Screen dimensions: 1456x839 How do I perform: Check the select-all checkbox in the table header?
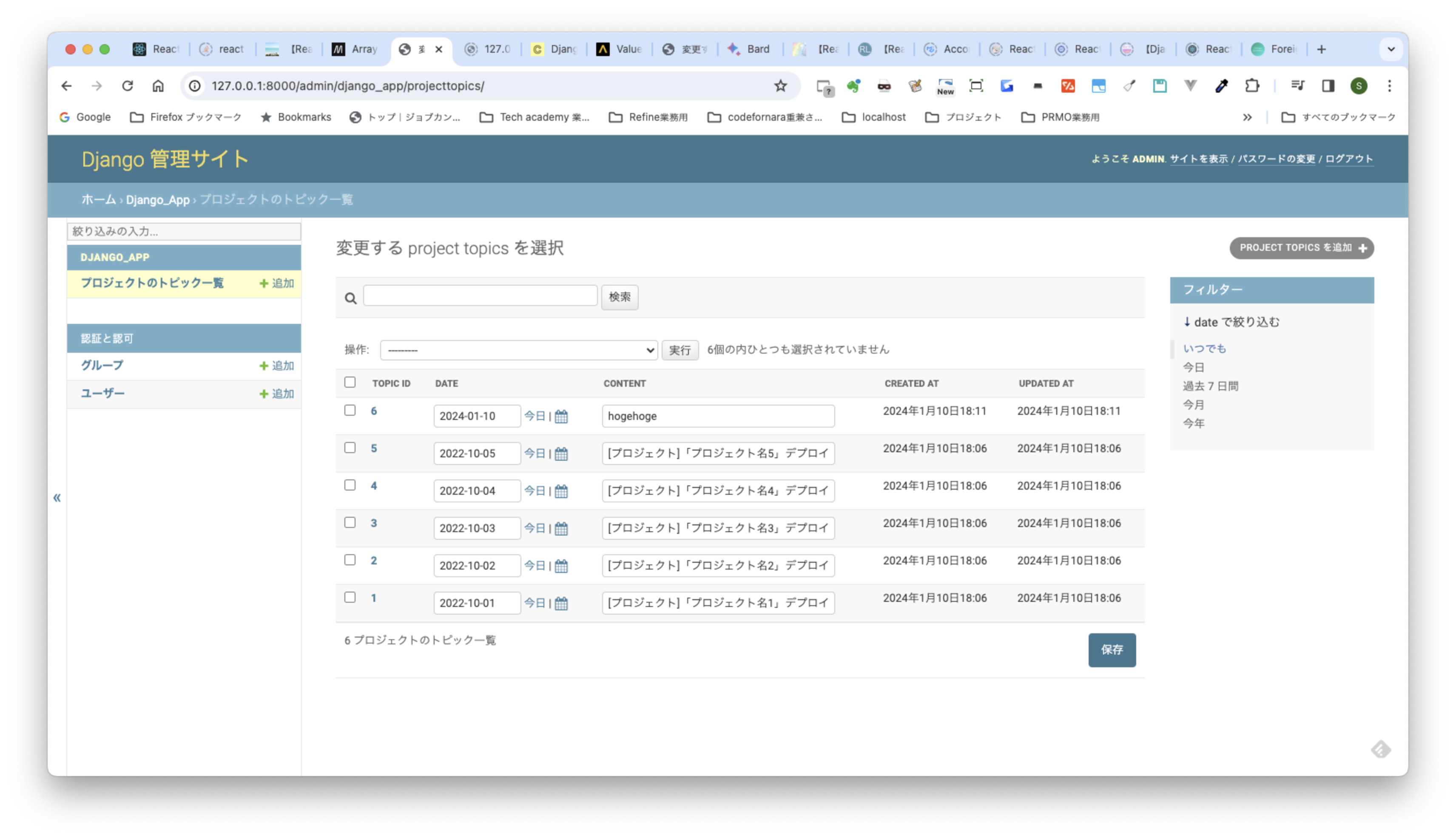350,382
